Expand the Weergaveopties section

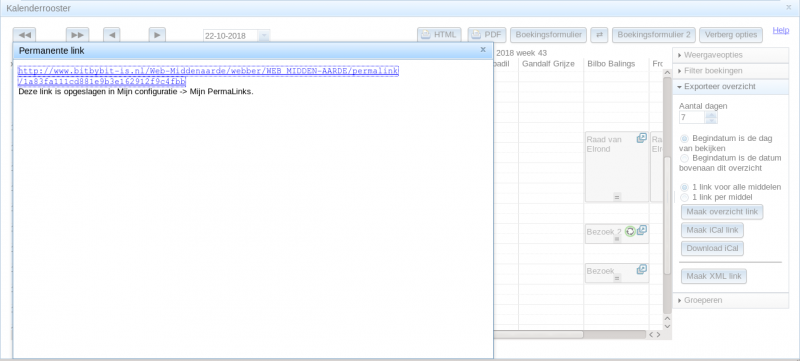pos(731,55)
